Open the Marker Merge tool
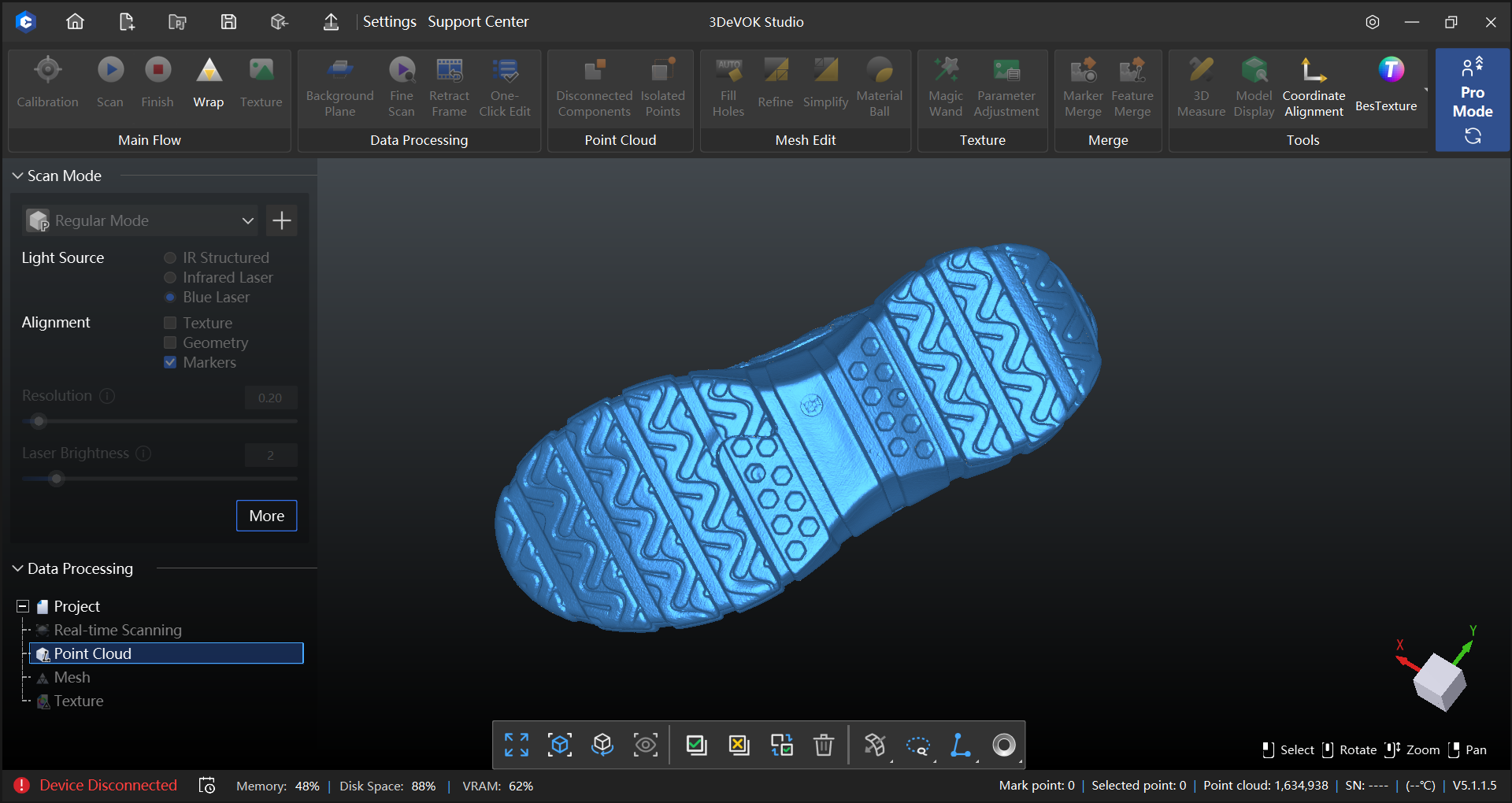This screenshot has height=803, width=1512. tap(1084, 87)
